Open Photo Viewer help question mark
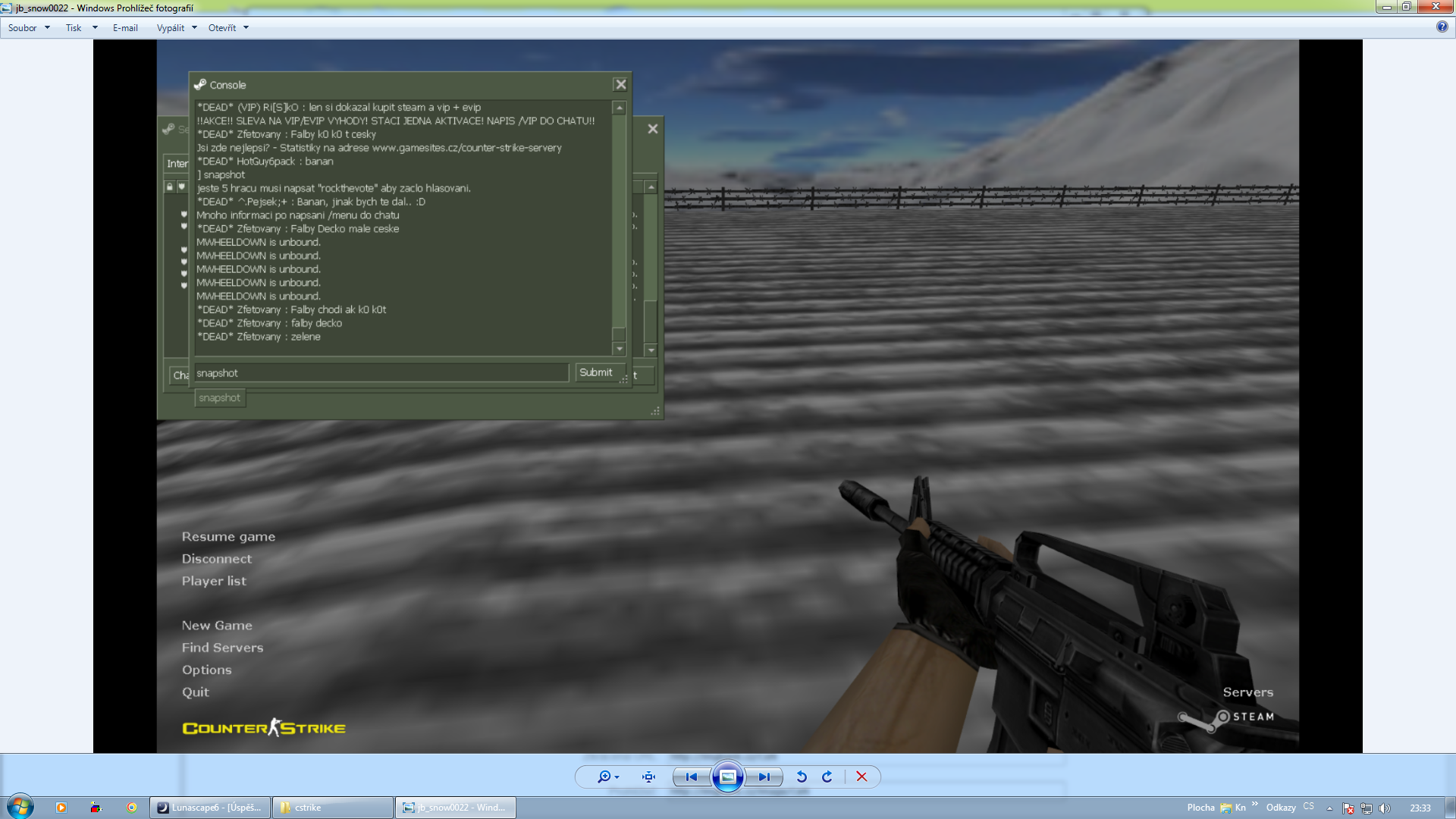Image resolution: width=1456 pixels, height=819 pixels. pyautogui.click(x=1442, y=27)
